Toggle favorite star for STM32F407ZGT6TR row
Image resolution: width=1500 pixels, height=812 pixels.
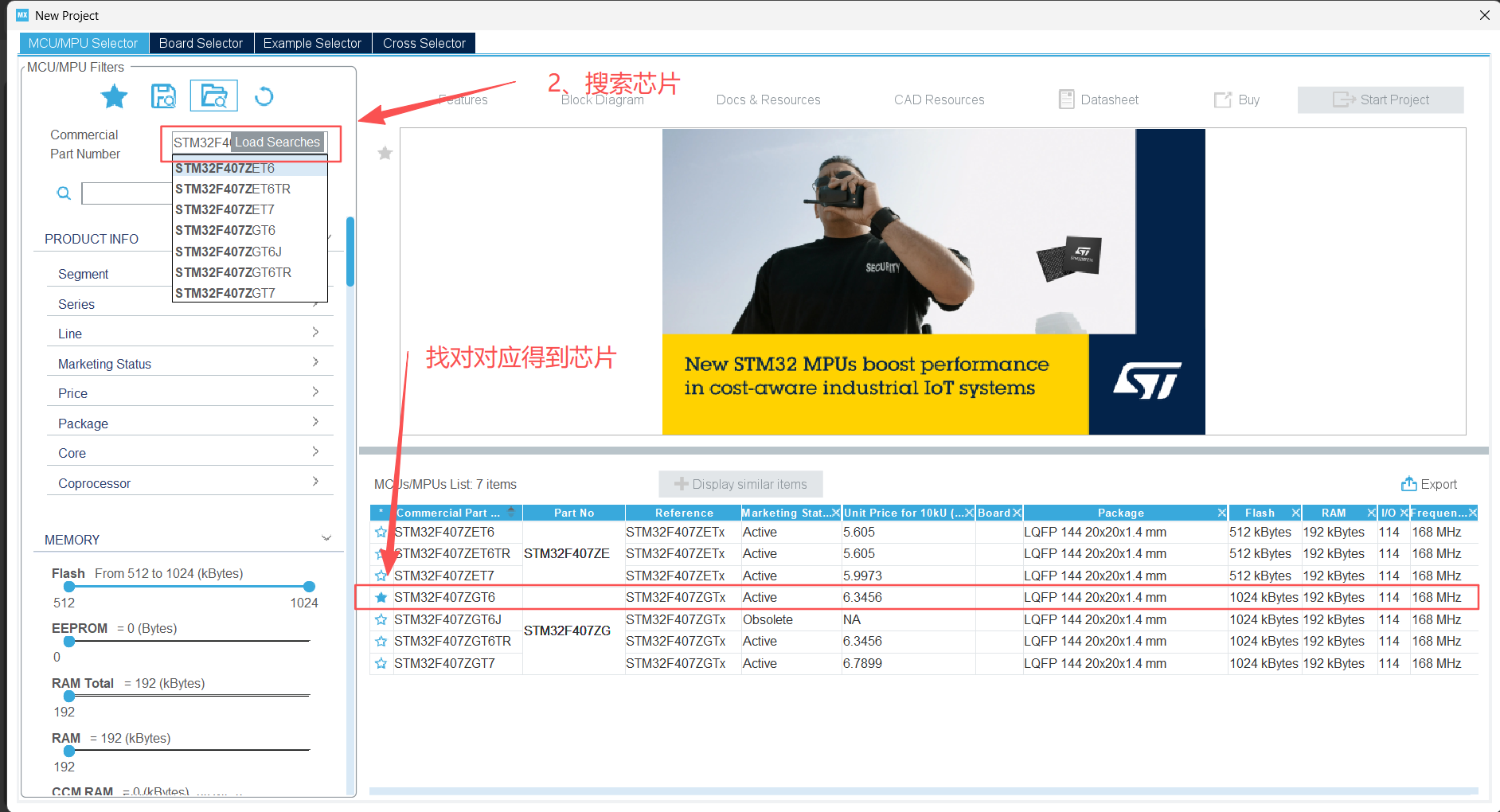[381, 641]
